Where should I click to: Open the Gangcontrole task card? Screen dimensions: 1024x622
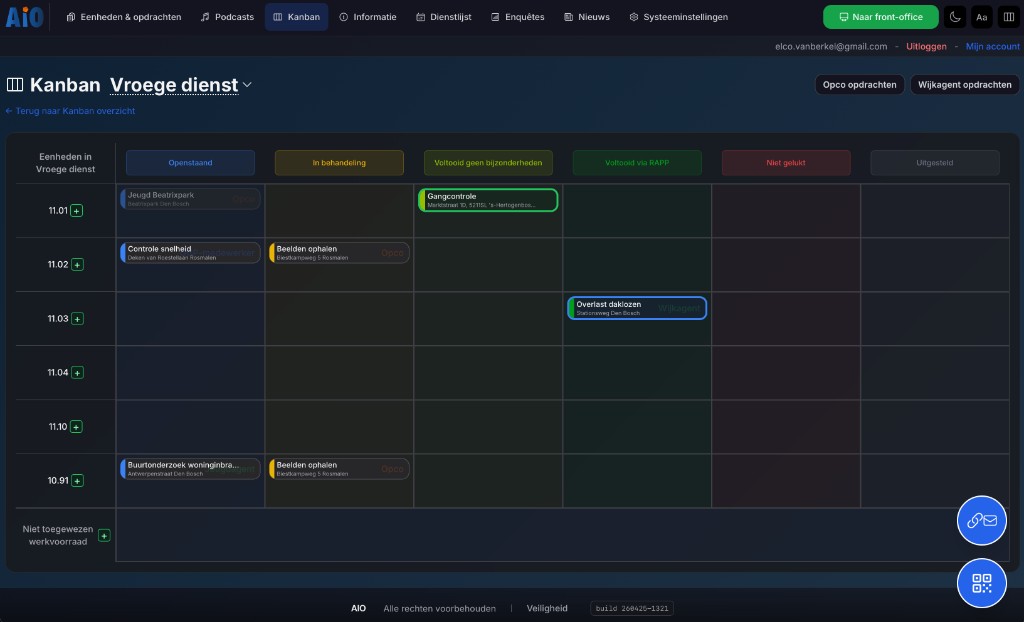click(488, 200)
